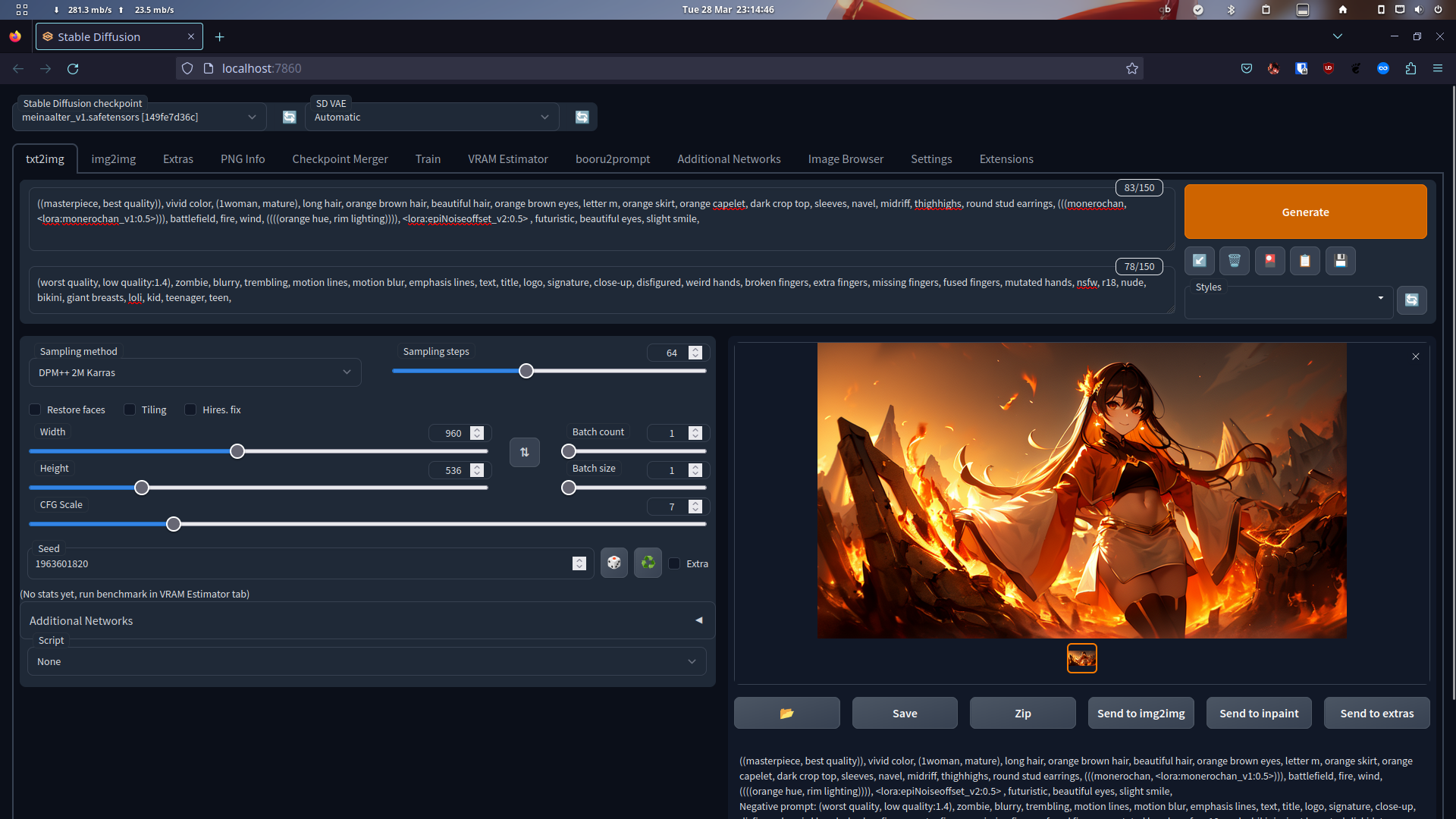Click the reuse seed recycle icon
The width and height of the screenshot is (1456, 819).
[x=648, y=563]
